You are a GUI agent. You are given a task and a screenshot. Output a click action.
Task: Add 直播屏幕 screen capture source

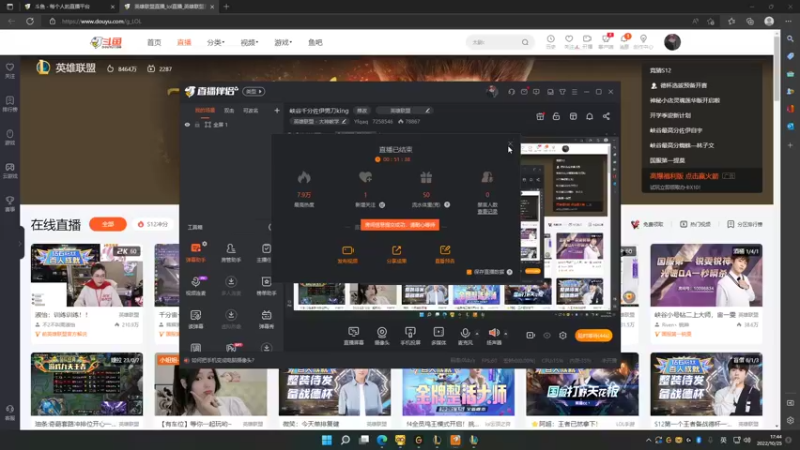point(354,336)
